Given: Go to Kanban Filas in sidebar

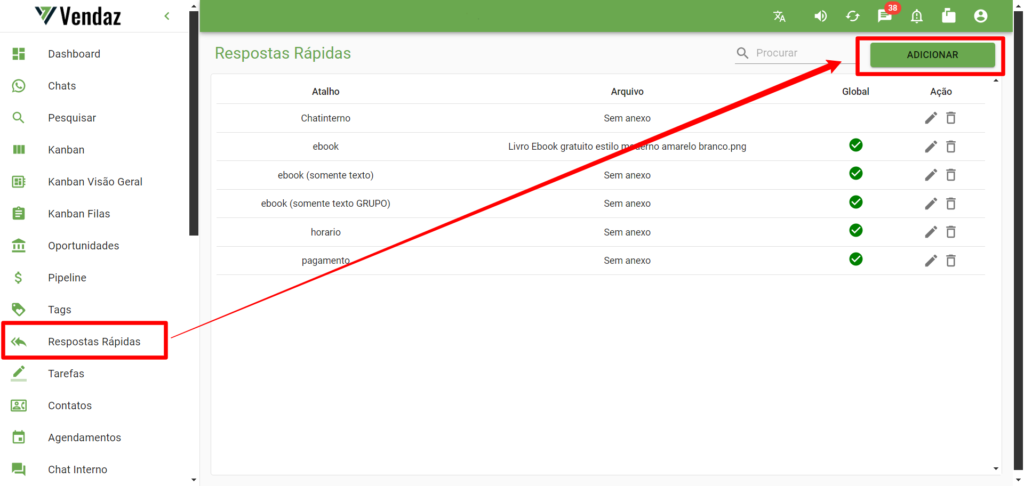Looking at the screenshot, I should pyautogui.click(x=78, y=214).
